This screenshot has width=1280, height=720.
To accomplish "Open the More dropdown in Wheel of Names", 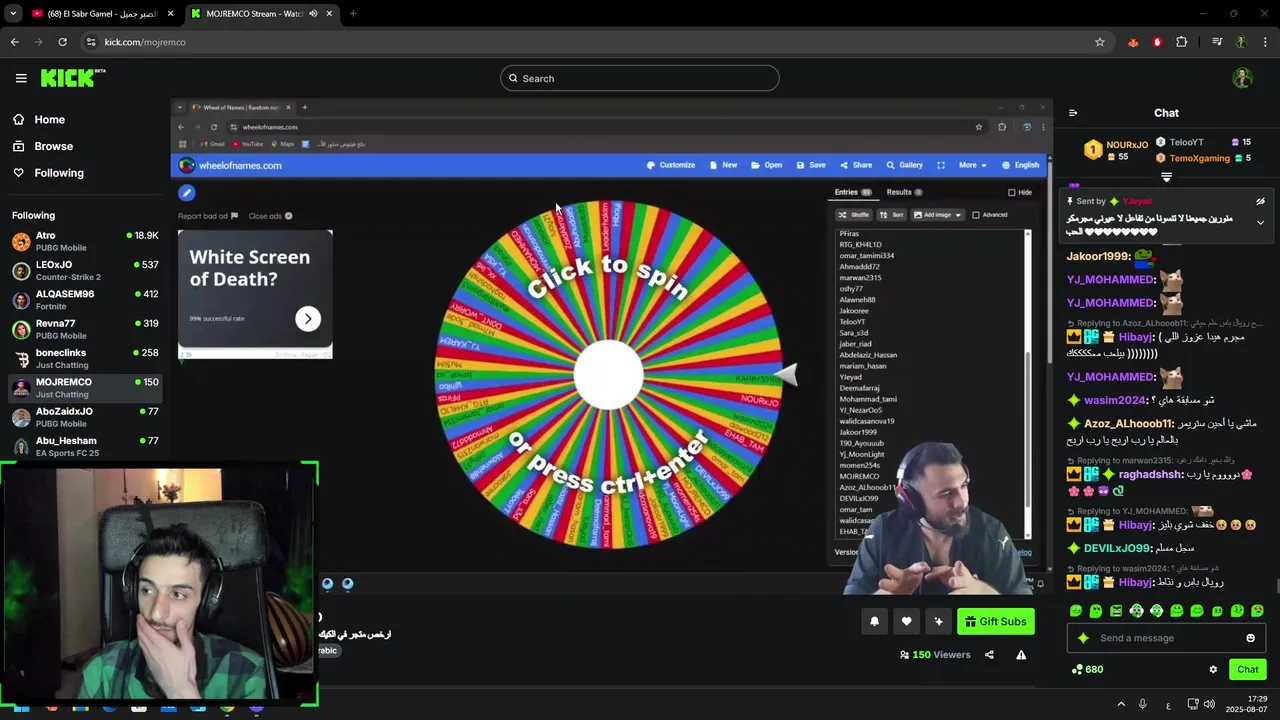I will tap(973, 165).
